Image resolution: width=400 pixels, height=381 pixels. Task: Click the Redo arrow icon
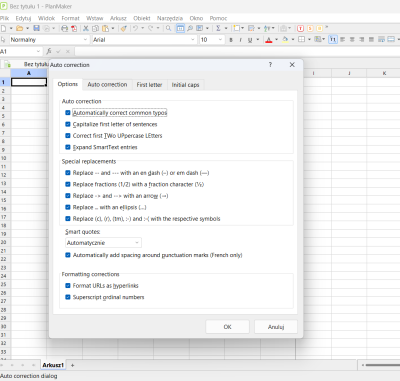pos(151,28)
